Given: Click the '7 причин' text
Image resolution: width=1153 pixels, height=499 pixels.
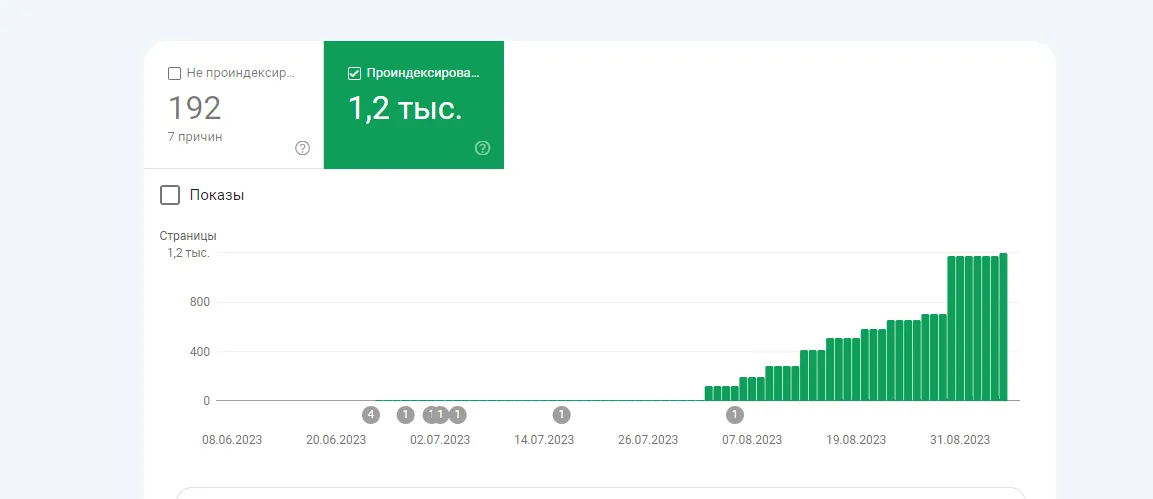Looking at the screenshot, I should 195,137.
